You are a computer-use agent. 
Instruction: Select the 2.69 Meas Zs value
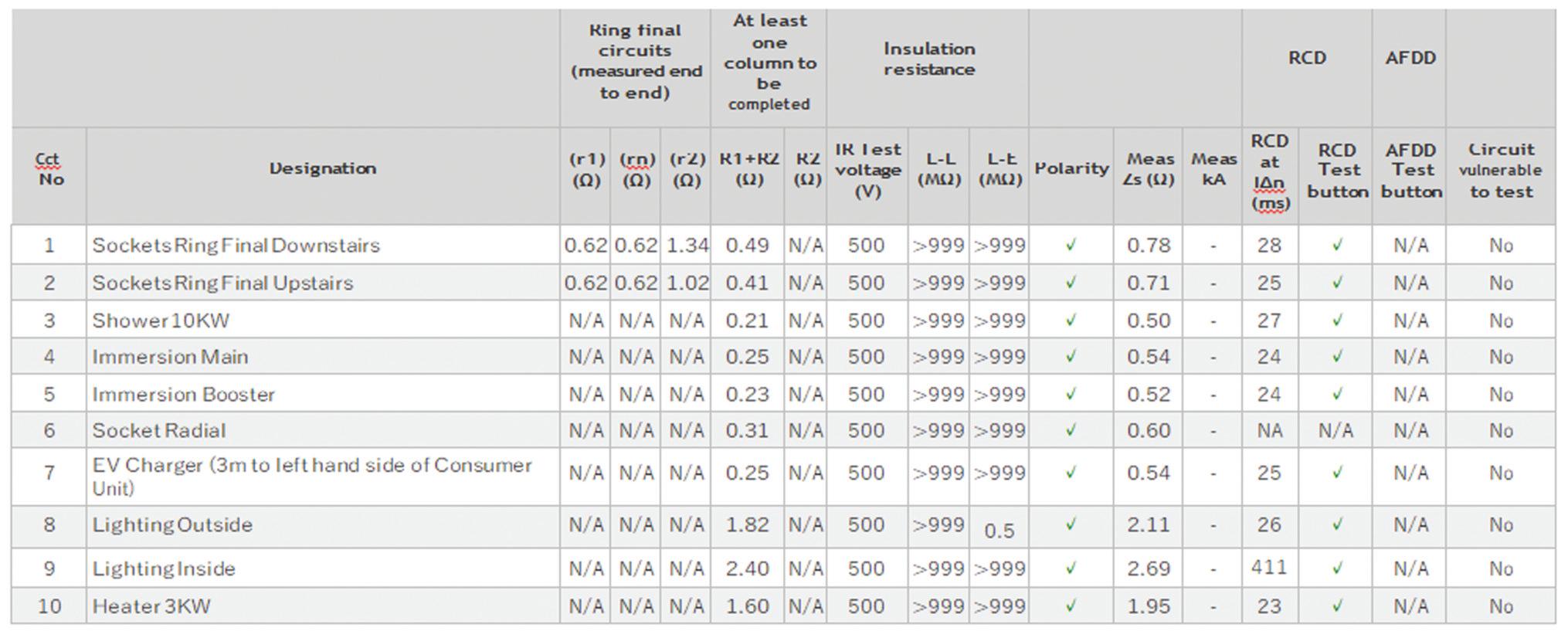point(1148,568)
